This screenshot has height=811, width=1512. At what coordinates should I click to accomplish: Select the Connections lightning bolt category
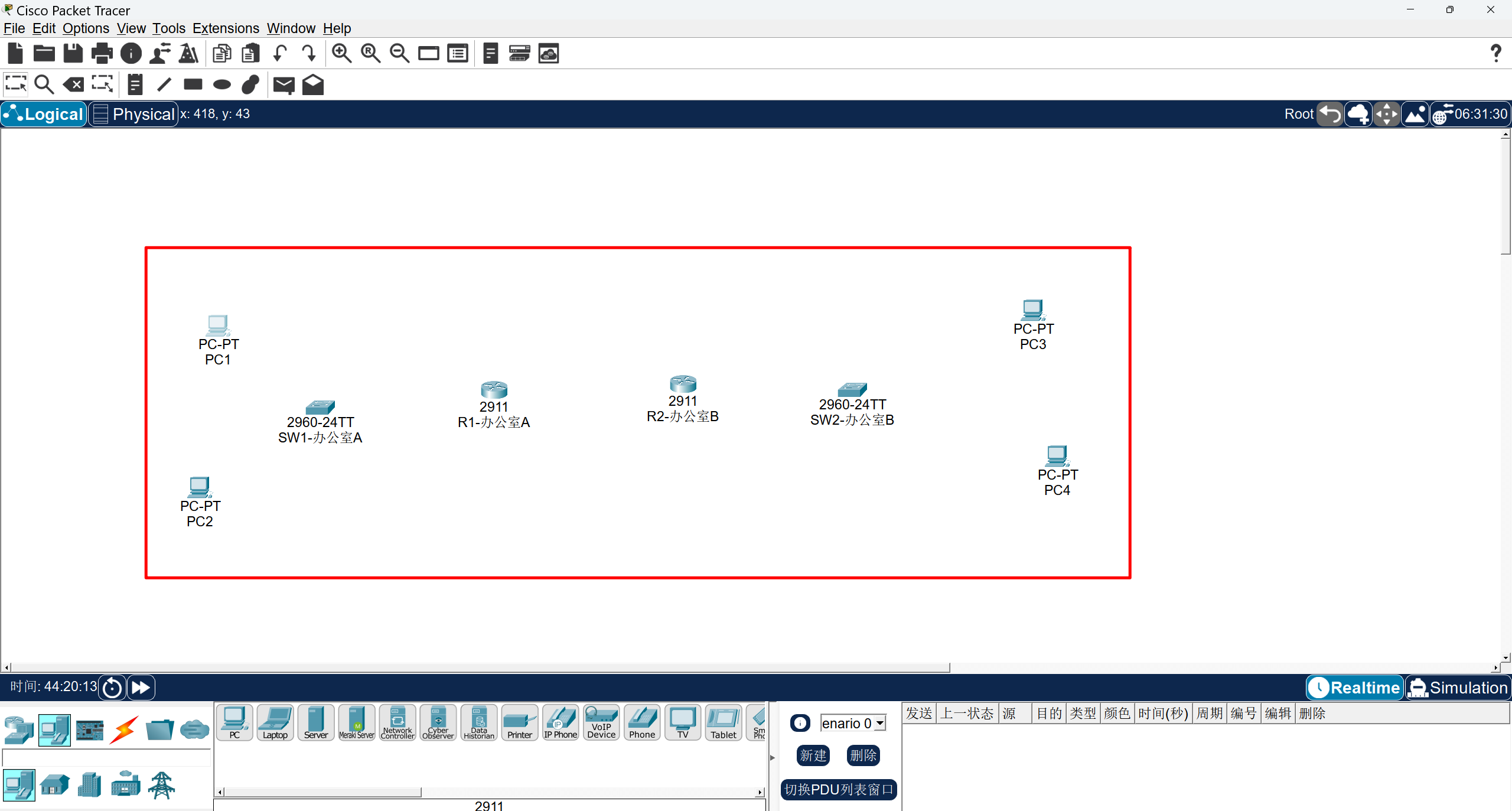click(x=125, y=730)
